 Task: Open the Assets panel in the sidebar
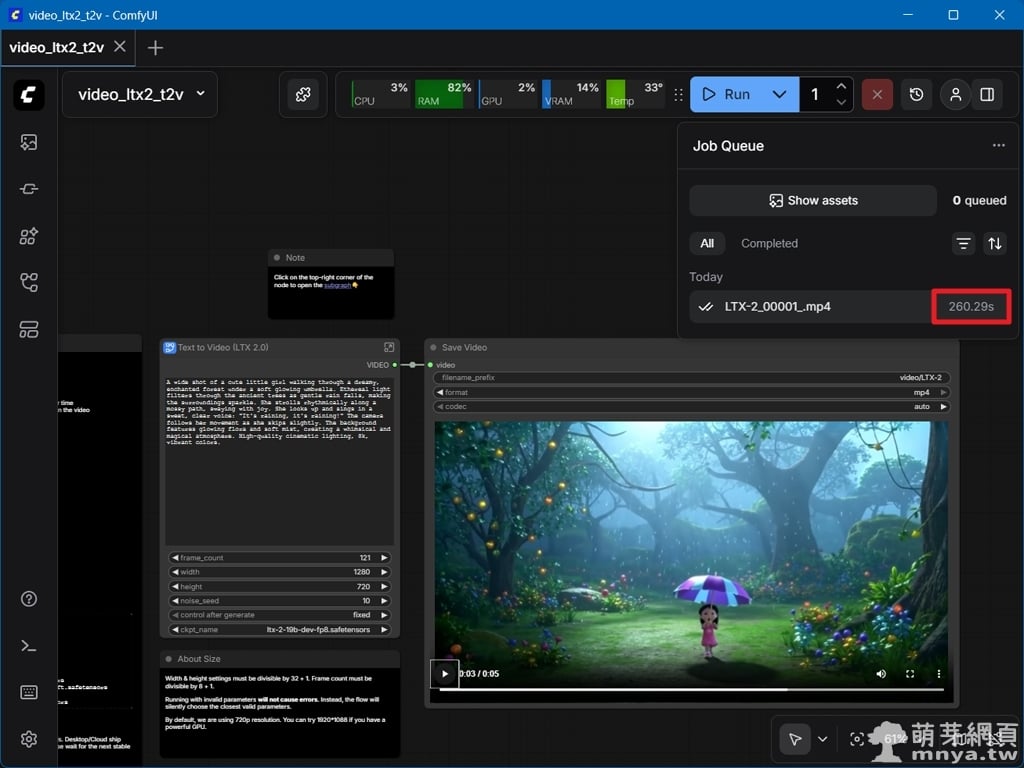29,143
